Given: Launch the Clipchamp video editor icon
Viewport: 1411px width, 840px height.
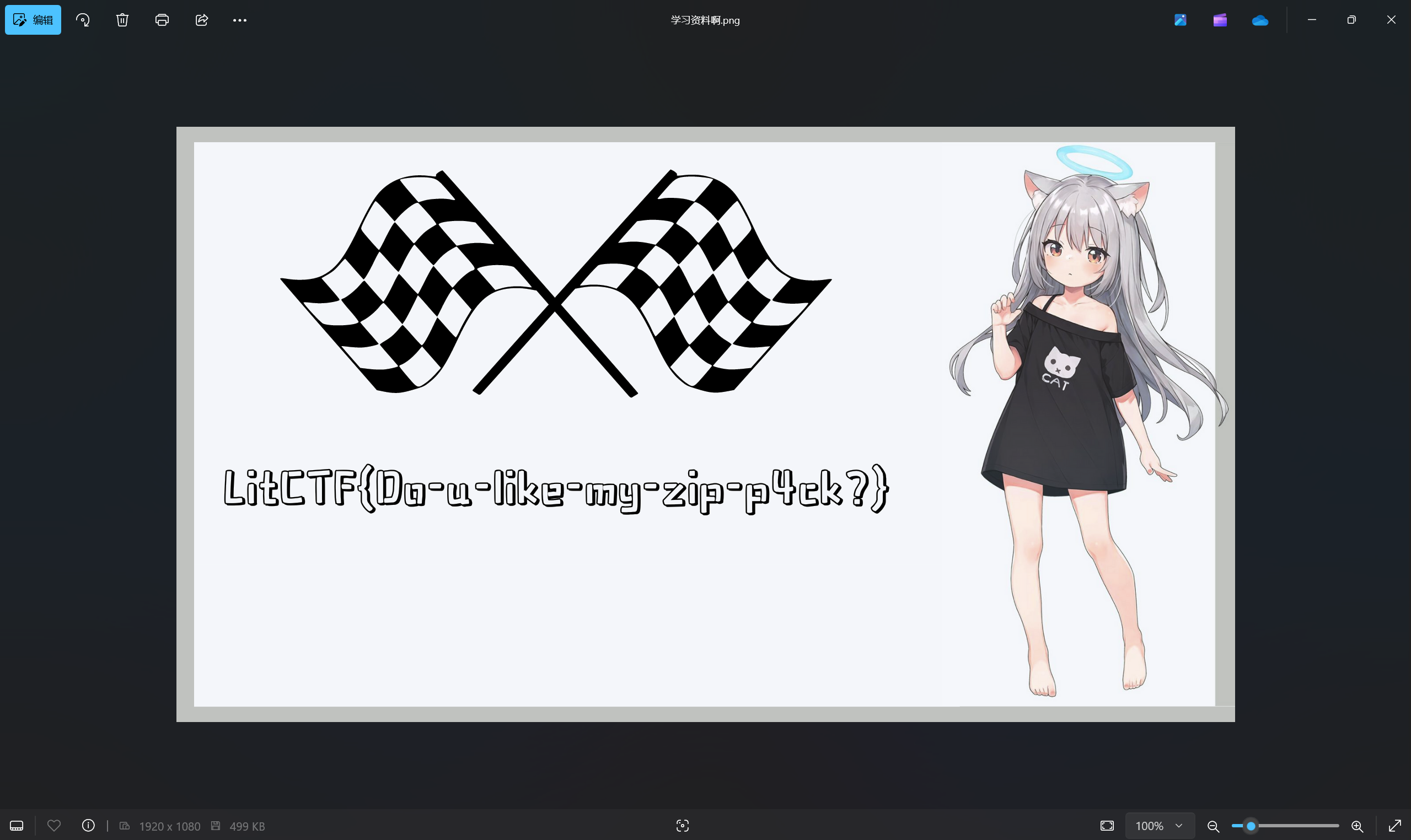Looking at the screenshot, I should (x=1220, y=20).
